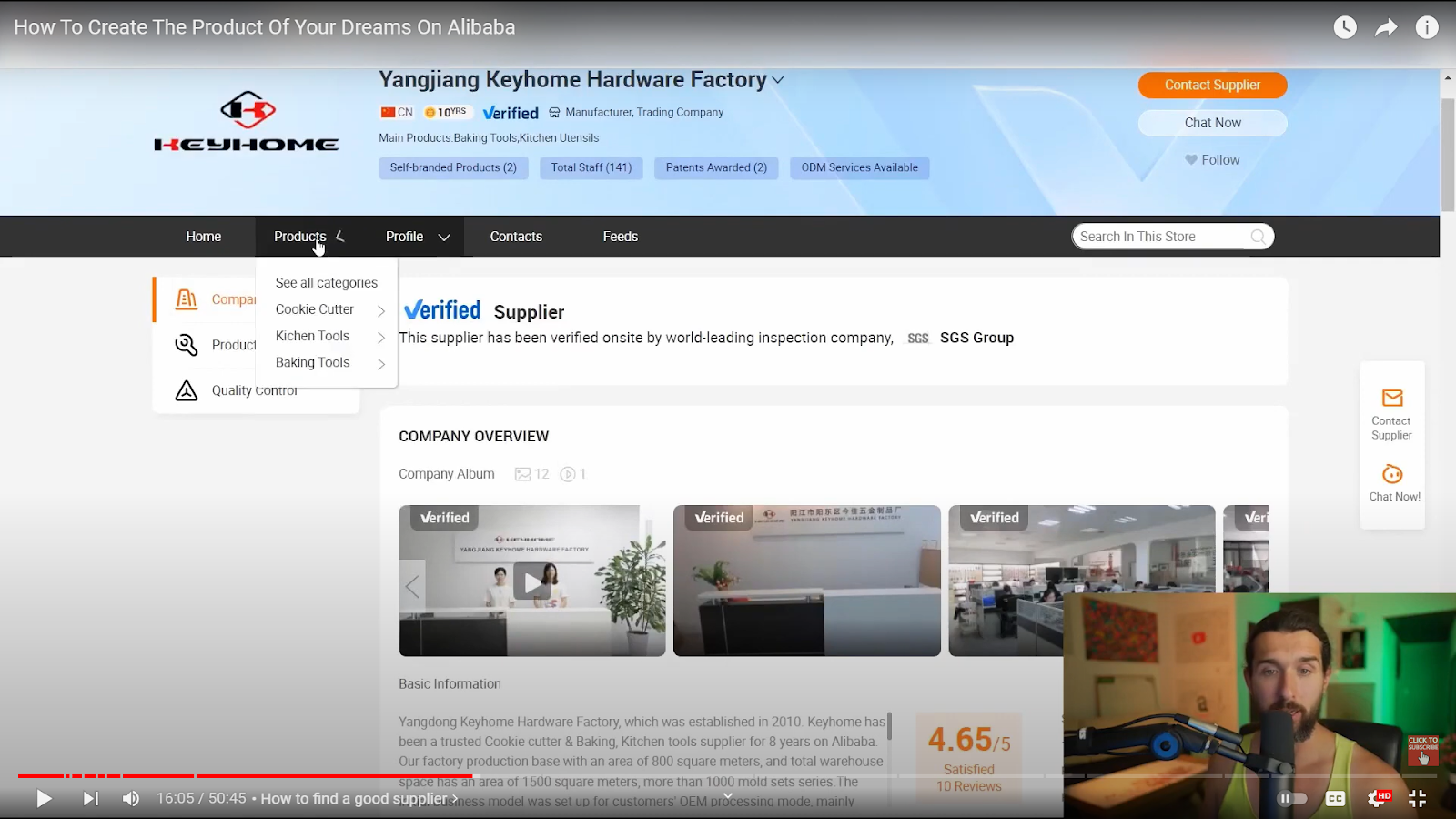Click the ODM Services Available tag
The image size is (1456, 819).
[x=859, y=167]
